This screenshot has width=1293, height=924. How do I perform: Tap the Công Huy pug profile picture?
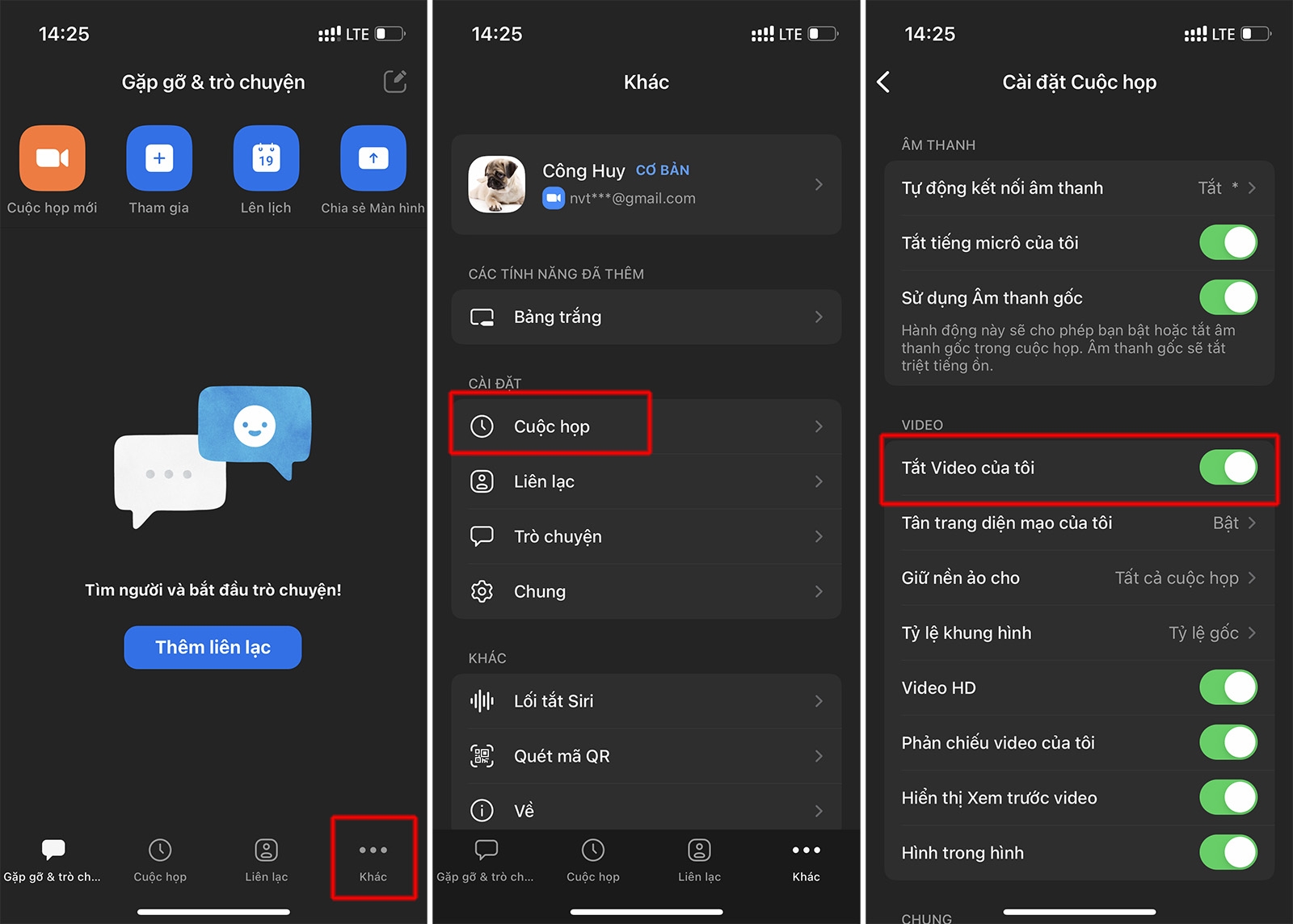(497, 184)
